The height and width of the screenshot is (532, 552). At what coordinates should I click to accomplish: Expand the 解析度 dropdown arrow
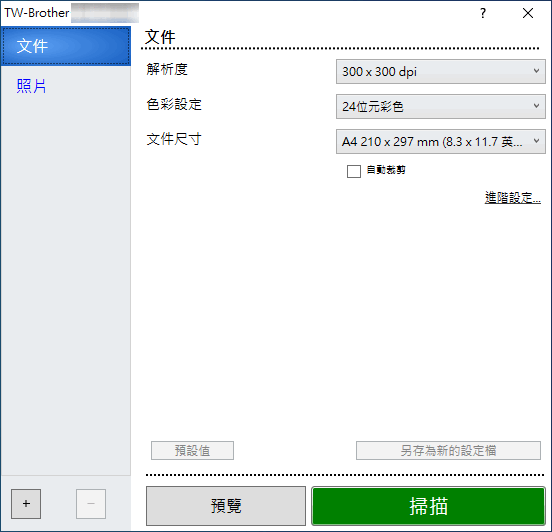coord(536,71)
